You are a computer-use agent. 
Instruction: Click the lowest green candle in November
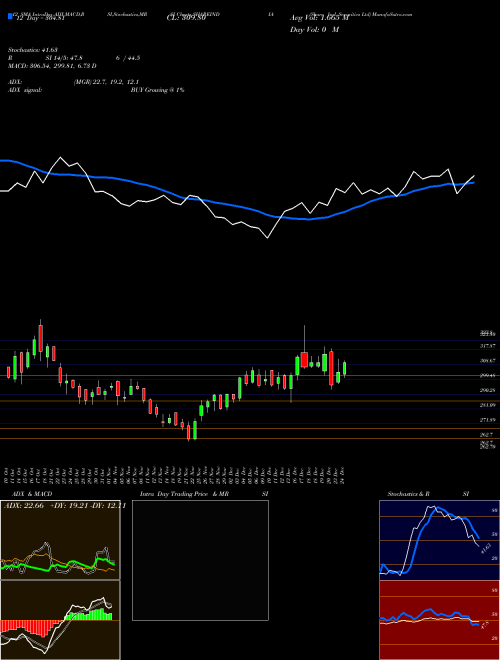(x=195, y=430)
